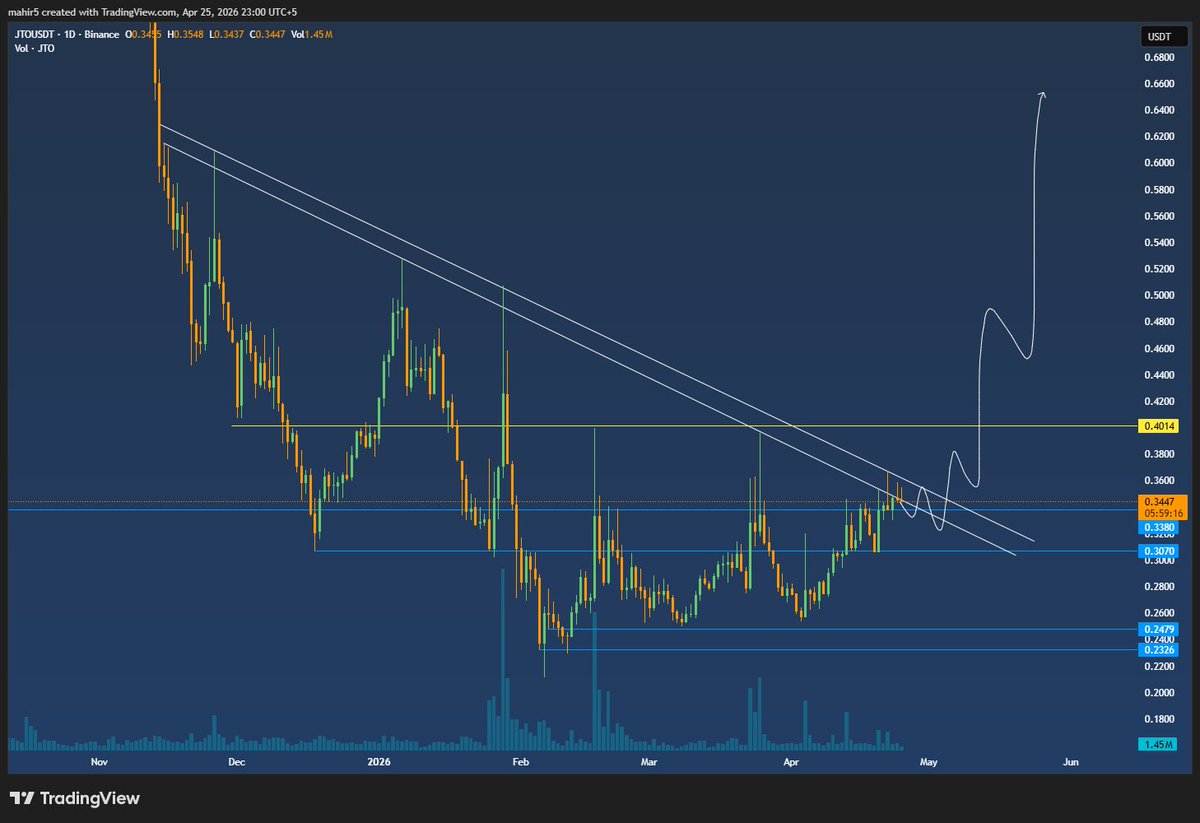Click the 0.5200 price axis value
This screenshot has height=823, width=1200.
click(x=1158, y=270)
